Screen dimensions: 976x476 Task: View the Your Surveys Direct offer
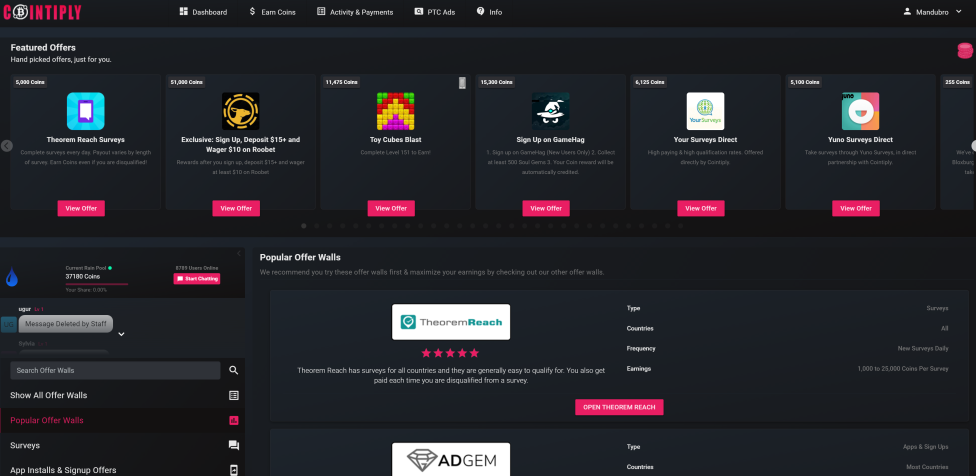701,208
